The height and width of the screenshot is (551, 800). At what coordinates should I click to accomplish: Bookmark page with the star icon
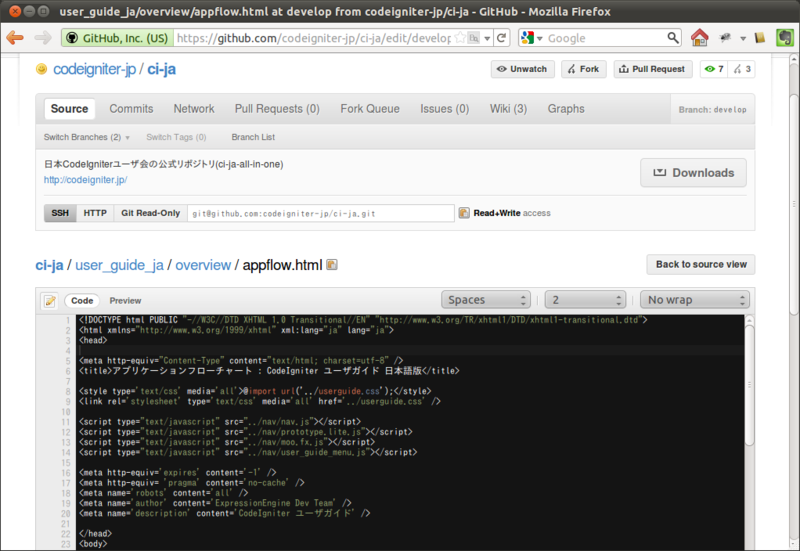[460, 38]
